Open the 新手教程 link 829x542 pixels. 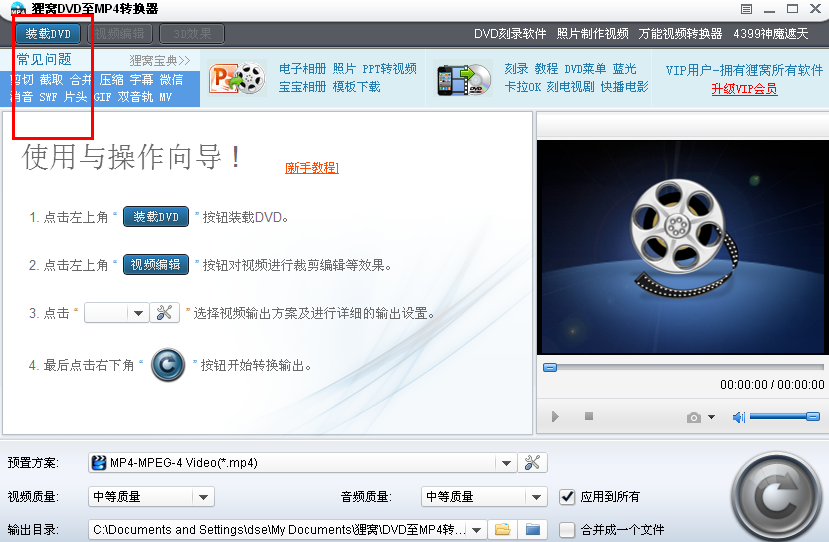click(x=311, y=168)
